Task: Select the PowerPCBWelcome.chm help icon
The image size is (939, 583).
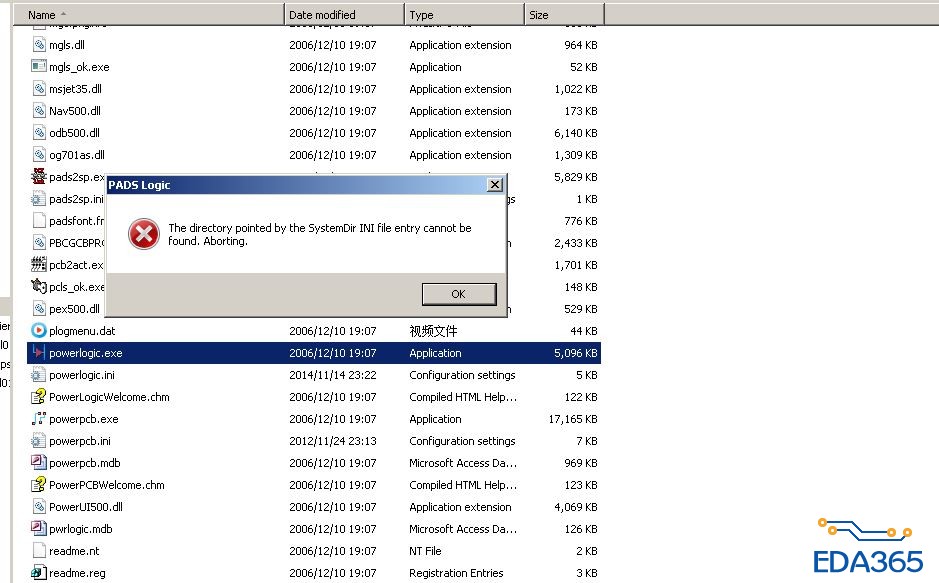Action: 39,485
